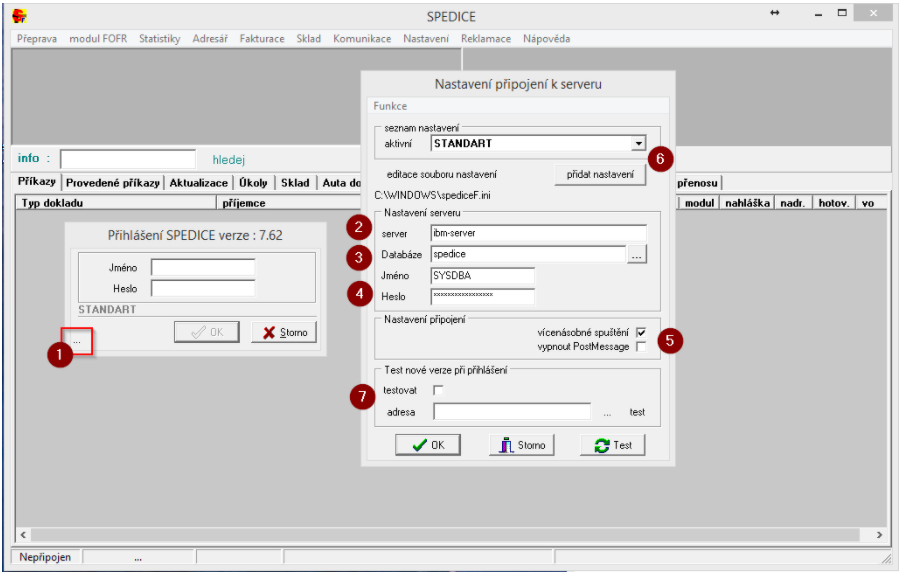Open the Nastavení menu

coord(426,39)
